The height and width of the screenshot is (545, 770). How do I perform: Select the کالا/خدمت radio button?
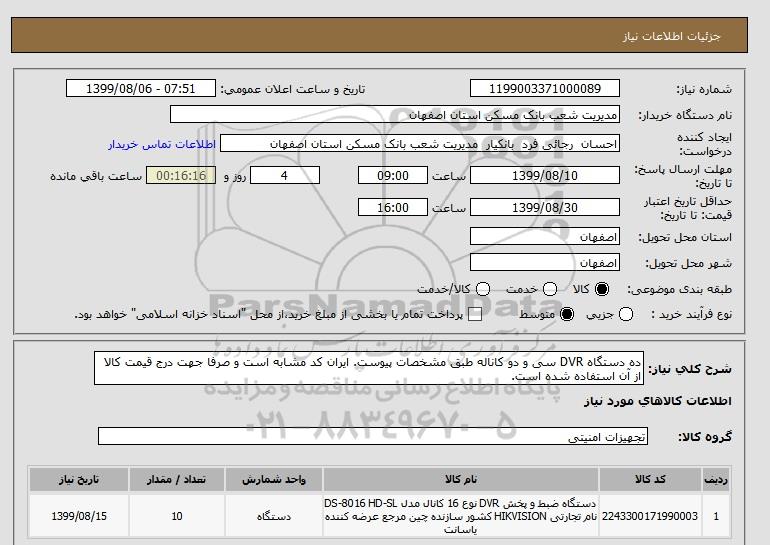483,289
